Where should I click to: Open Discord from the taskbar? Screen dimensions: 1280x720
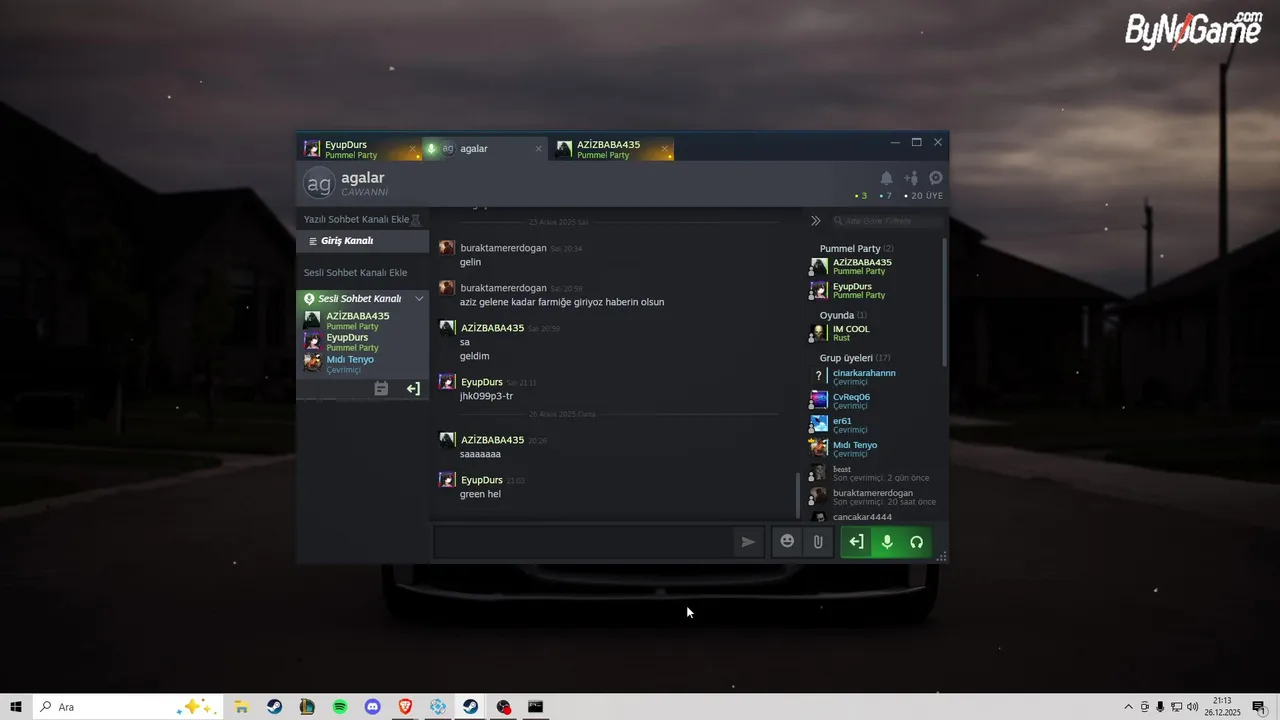373,707
